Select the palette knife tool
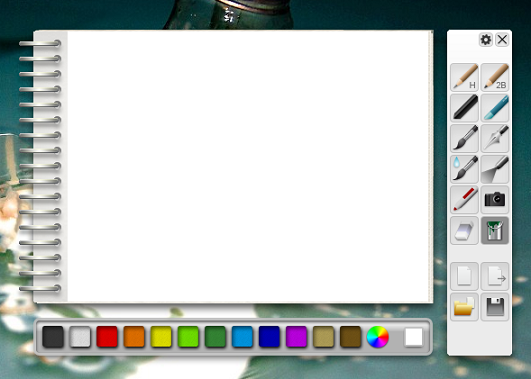The height and width of the screenshot is (379, 531). point(495,169)
